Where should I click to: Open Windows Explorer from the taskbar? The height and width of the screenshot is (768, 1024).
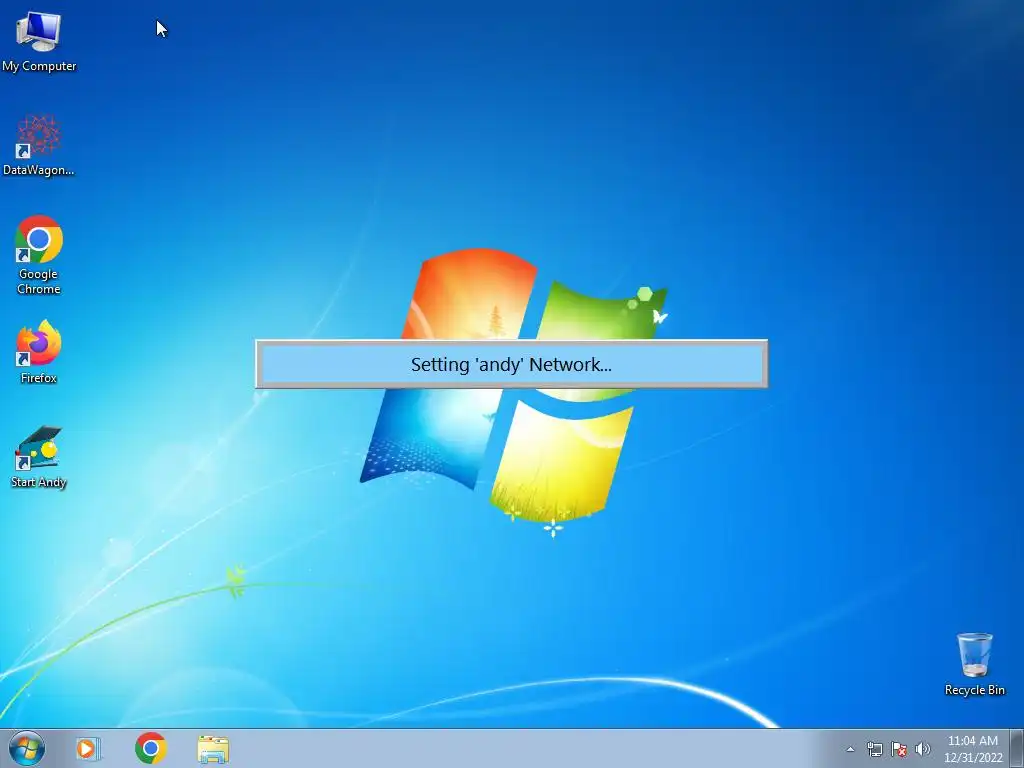click(x=213, y=749)
